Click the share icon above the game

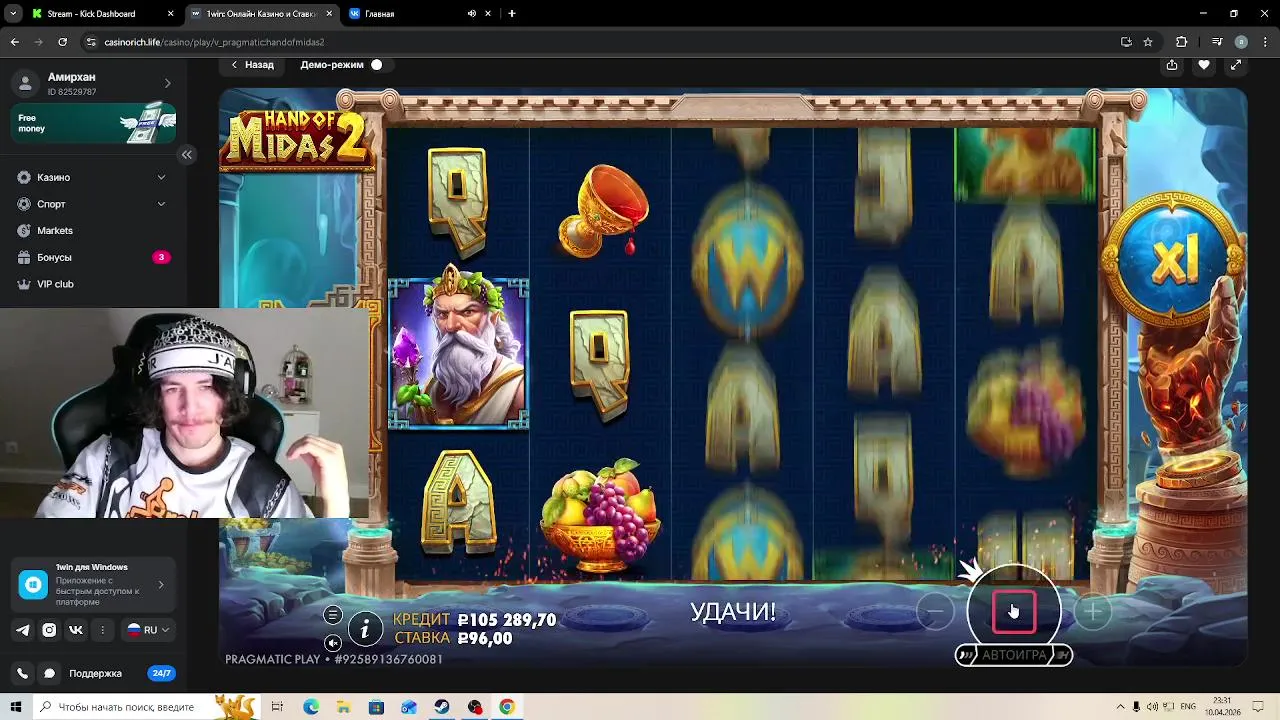(1172, 65)
